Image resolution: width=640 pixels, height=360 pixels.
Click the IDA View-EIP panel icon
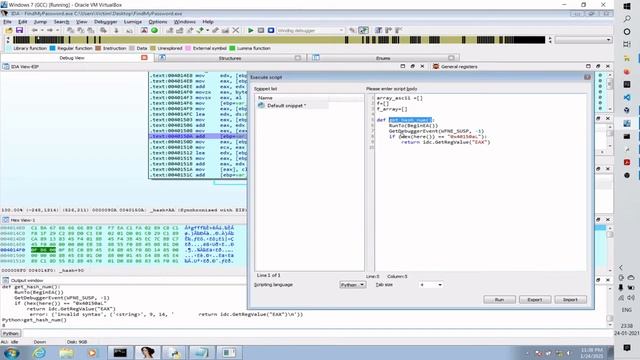click(6, 67)
